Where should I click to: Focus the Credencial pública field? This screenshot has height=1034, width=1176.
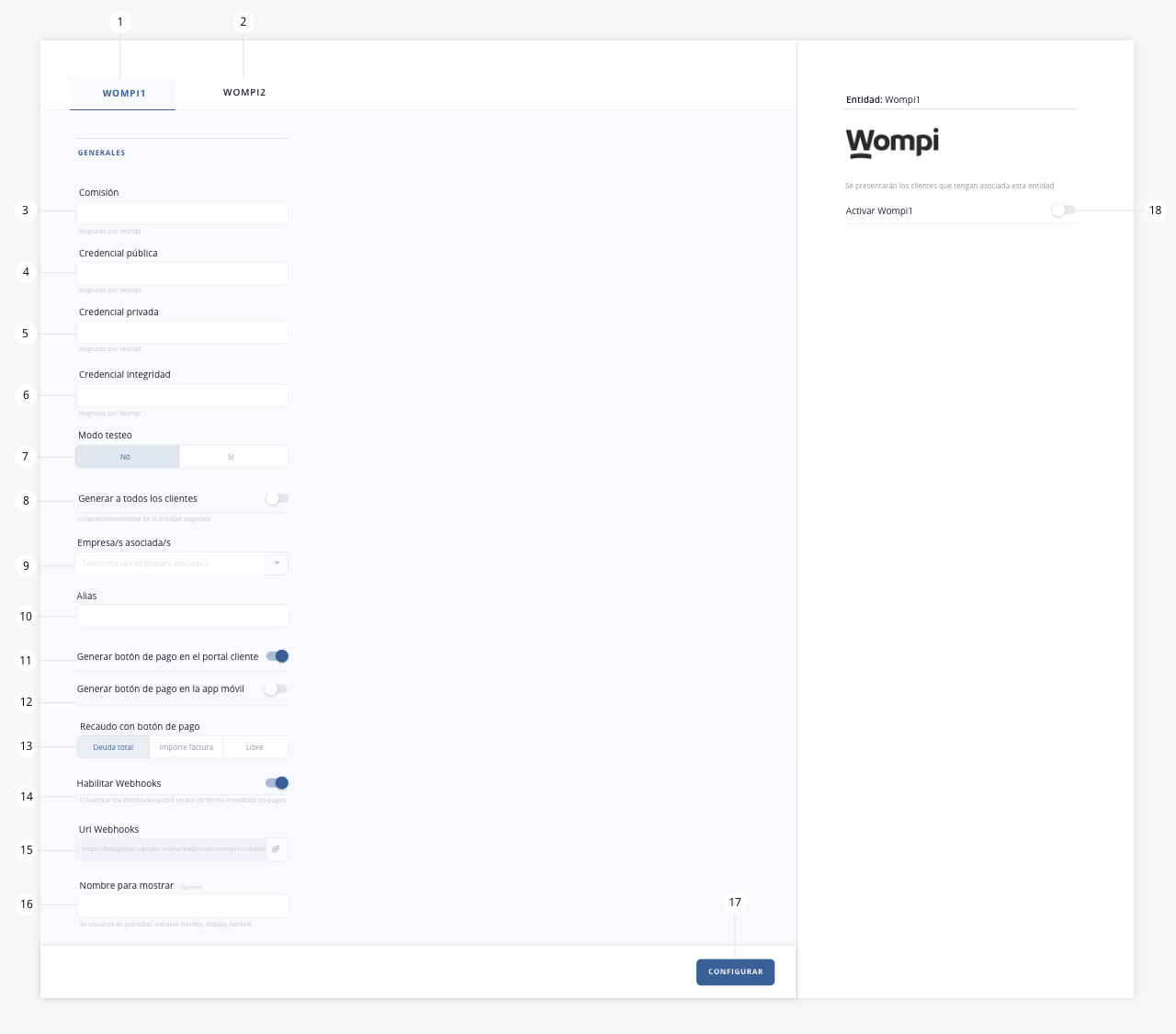coord(182,273)
